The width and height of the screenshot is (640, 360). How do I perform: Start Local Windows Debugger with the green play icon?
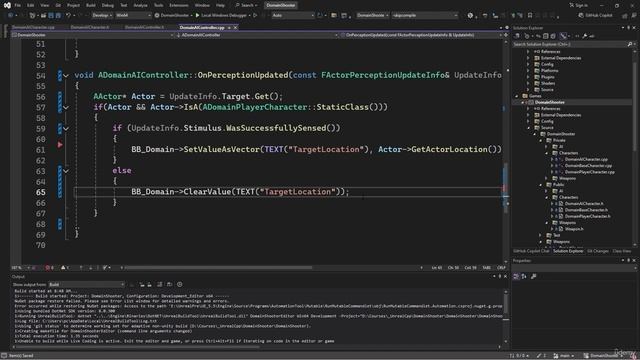[x=198, y=16]
